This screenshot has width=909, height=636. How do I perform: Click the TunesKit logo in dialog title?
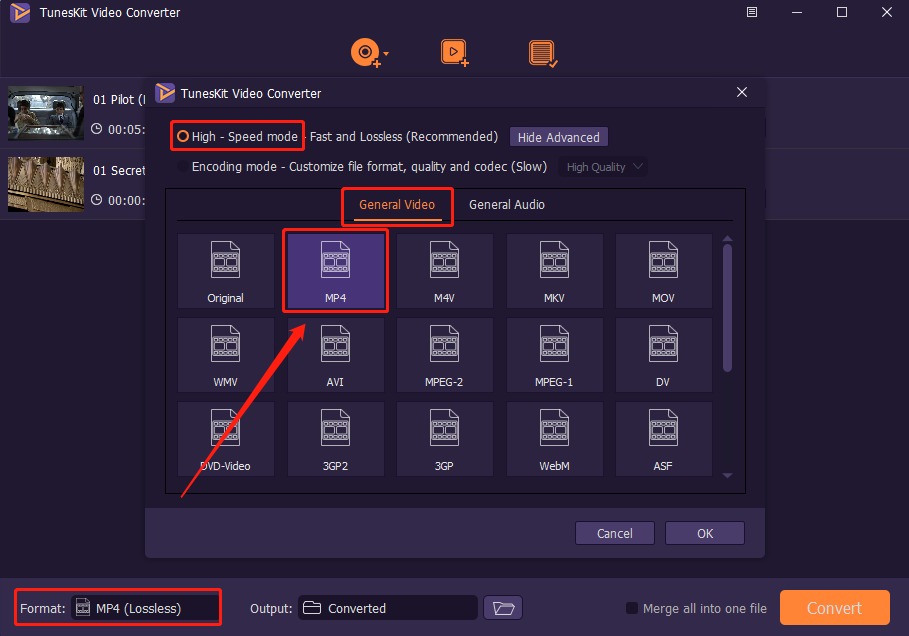tap(165, 93)
